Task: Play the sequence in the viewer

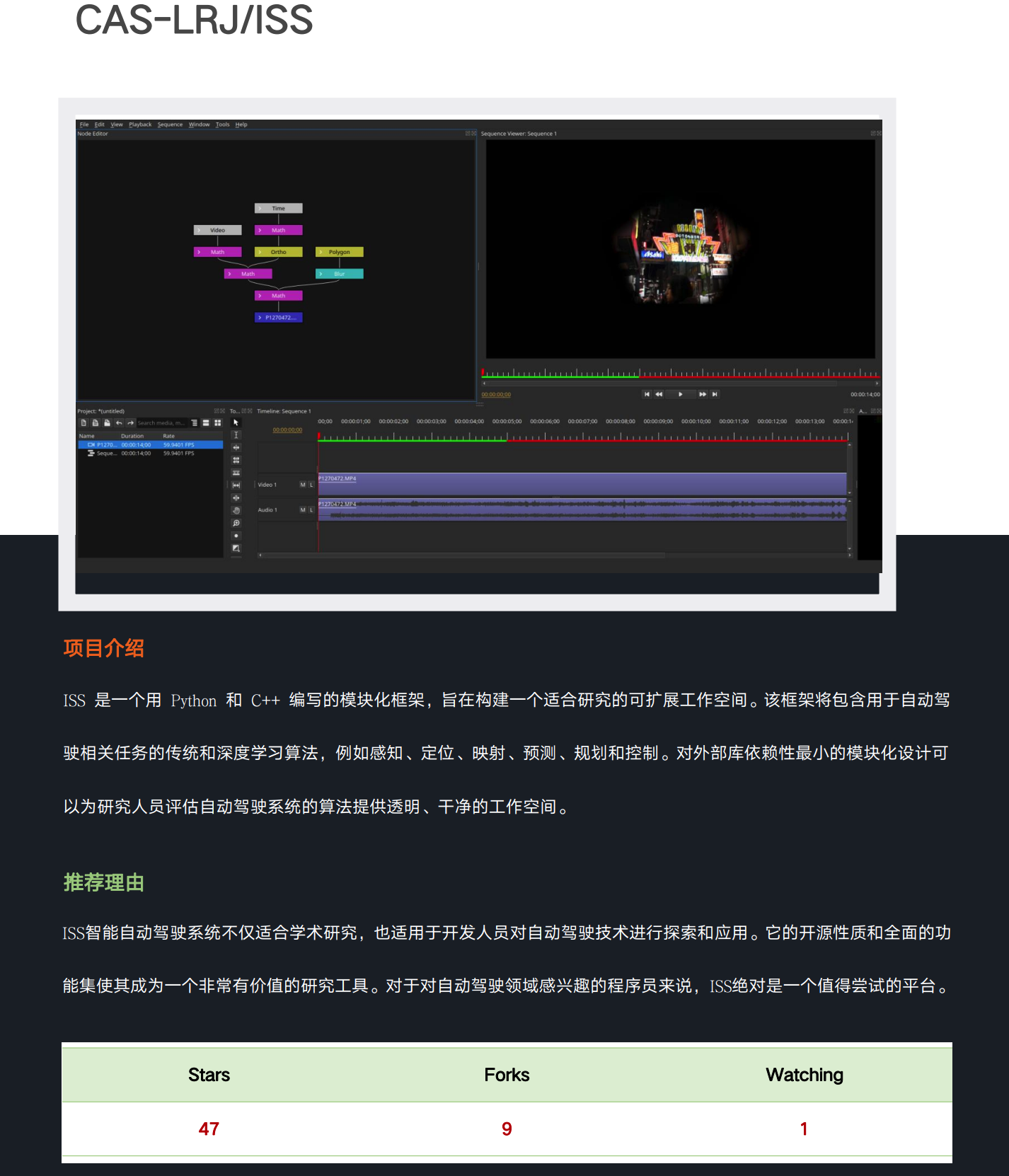Action: pos(681,394)
